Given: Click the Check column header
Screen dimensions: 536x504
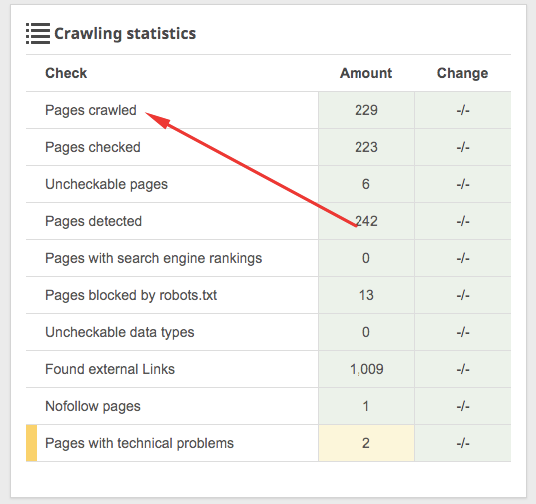Looking at the screenshot, I should 66,73.
